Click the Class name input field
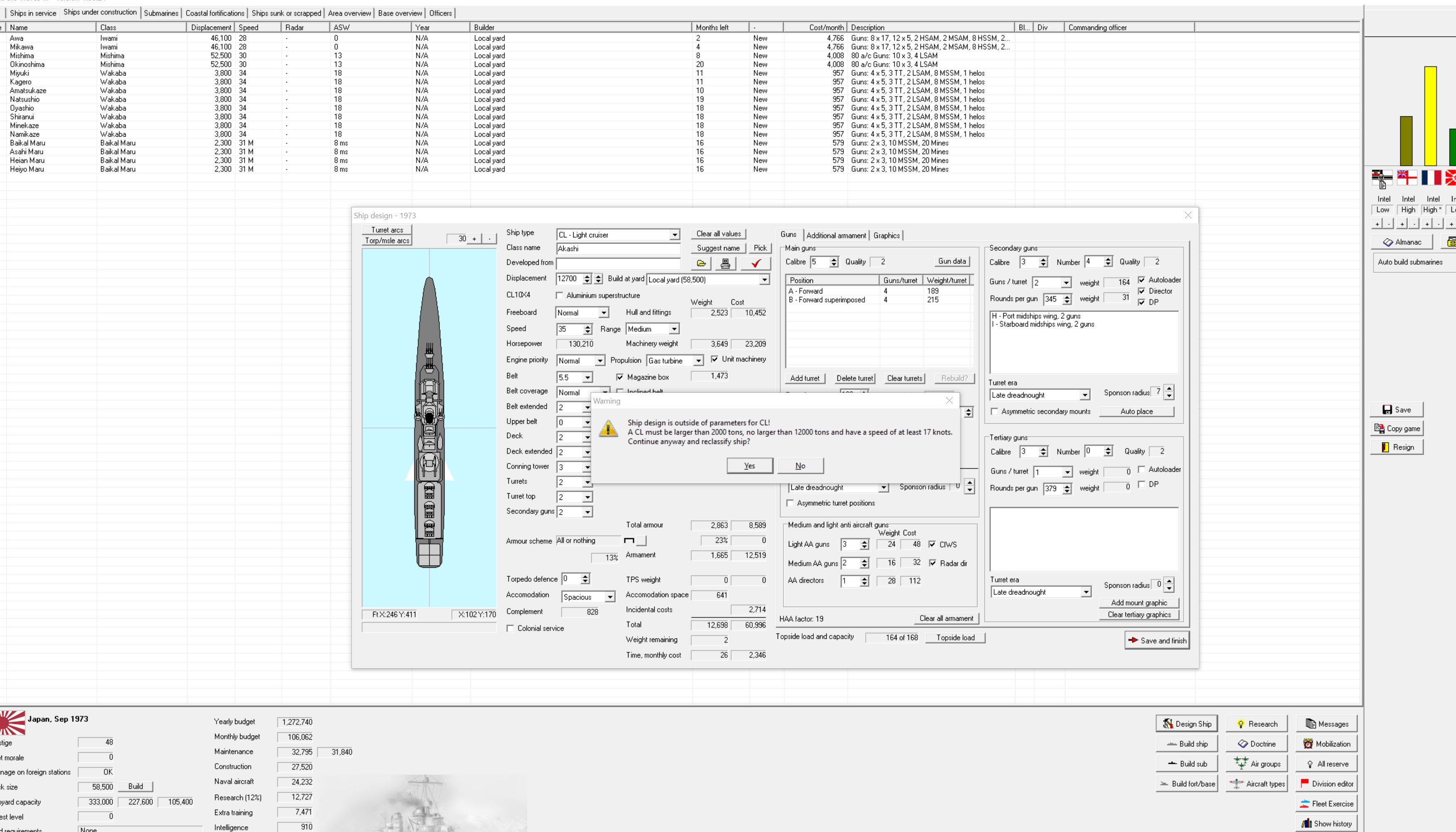The height and width of the screenshot is (832, 1456). click(618, 249)
